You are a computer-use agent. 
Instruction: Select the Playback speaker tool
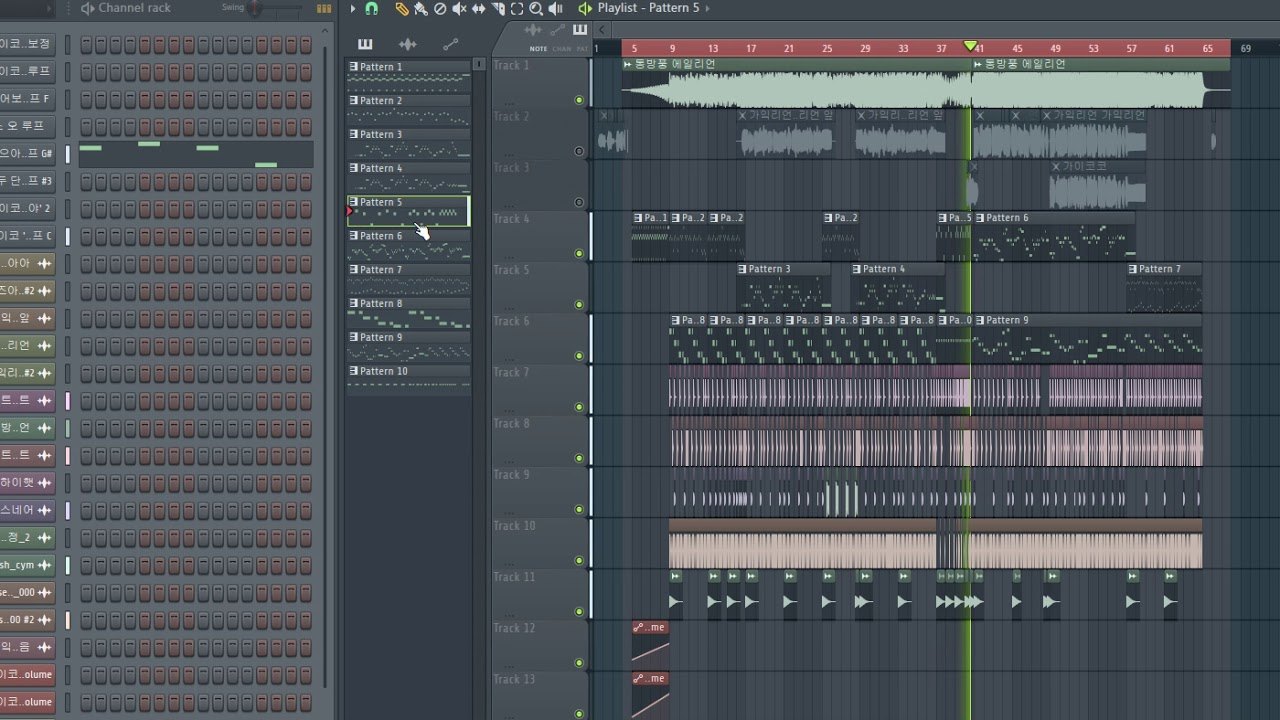tap(555, 8)
